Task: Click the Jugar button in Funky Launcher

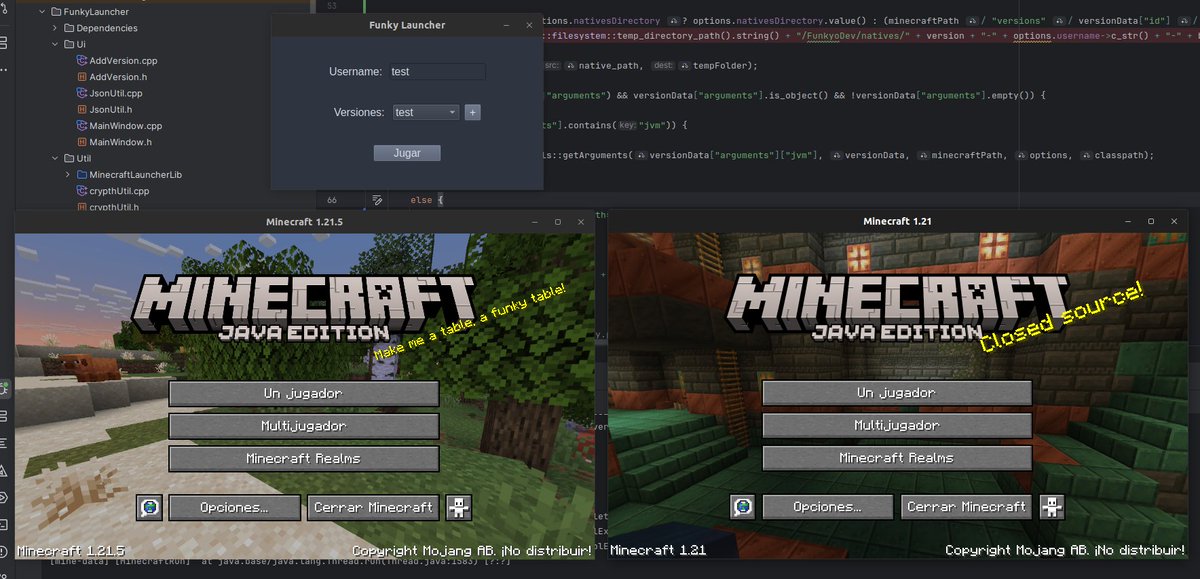Action: pos(407,154)
